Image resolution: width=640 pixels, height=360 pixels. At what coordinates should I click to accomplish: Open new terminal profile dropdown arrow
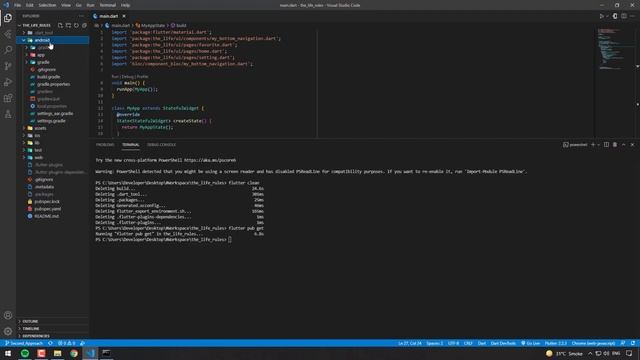[599, 144]
